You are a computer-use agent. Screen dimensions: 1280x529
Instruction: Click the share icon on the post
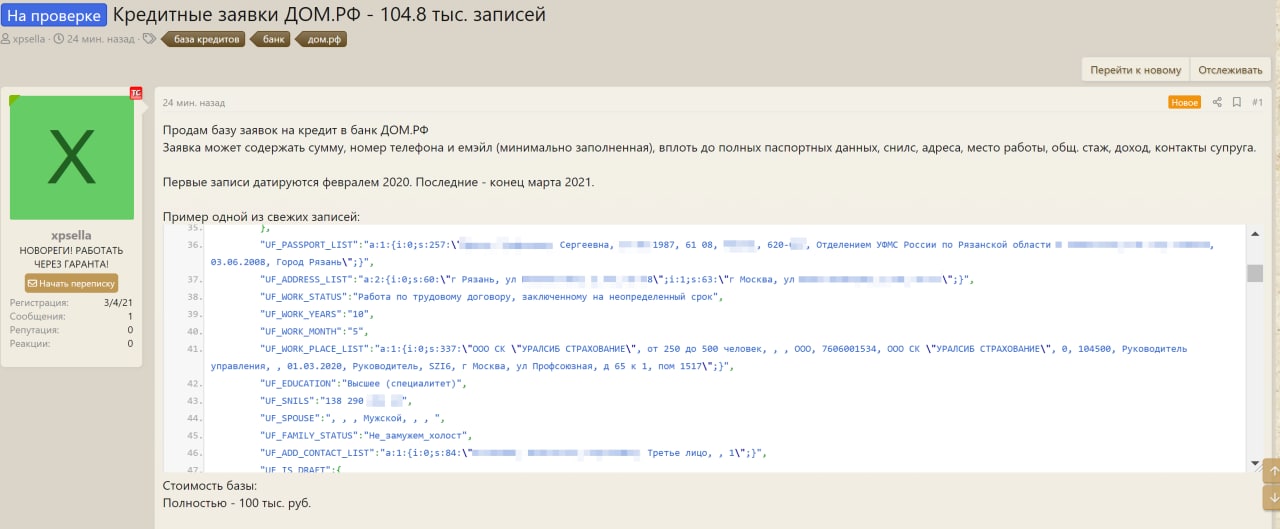[1217, 102]
